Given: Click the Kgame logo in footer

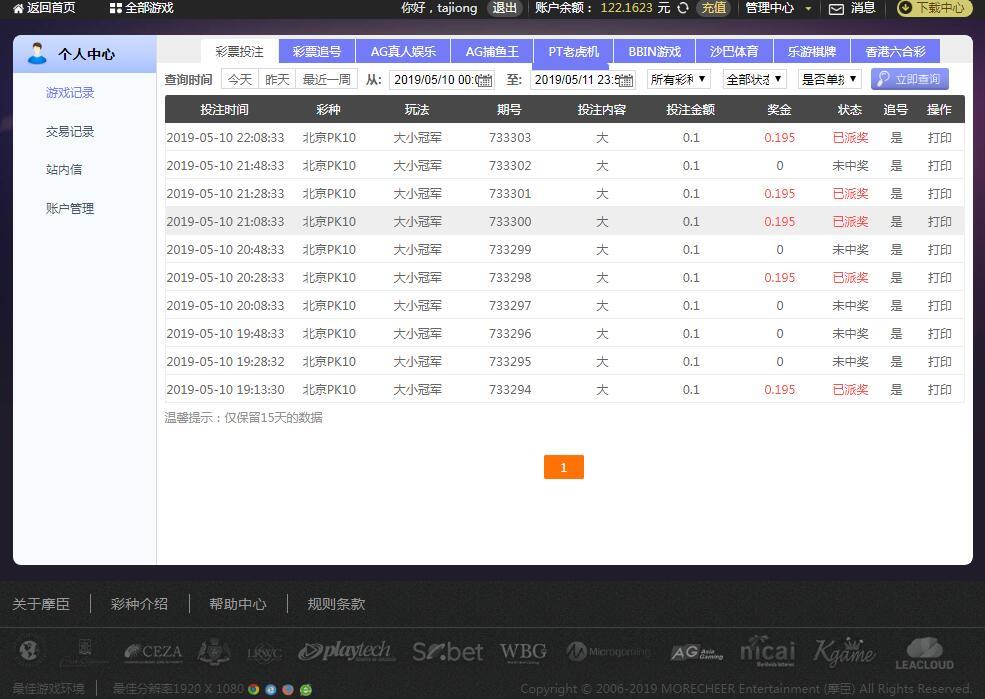Looking at the screenshot, I should coord(844,652).
